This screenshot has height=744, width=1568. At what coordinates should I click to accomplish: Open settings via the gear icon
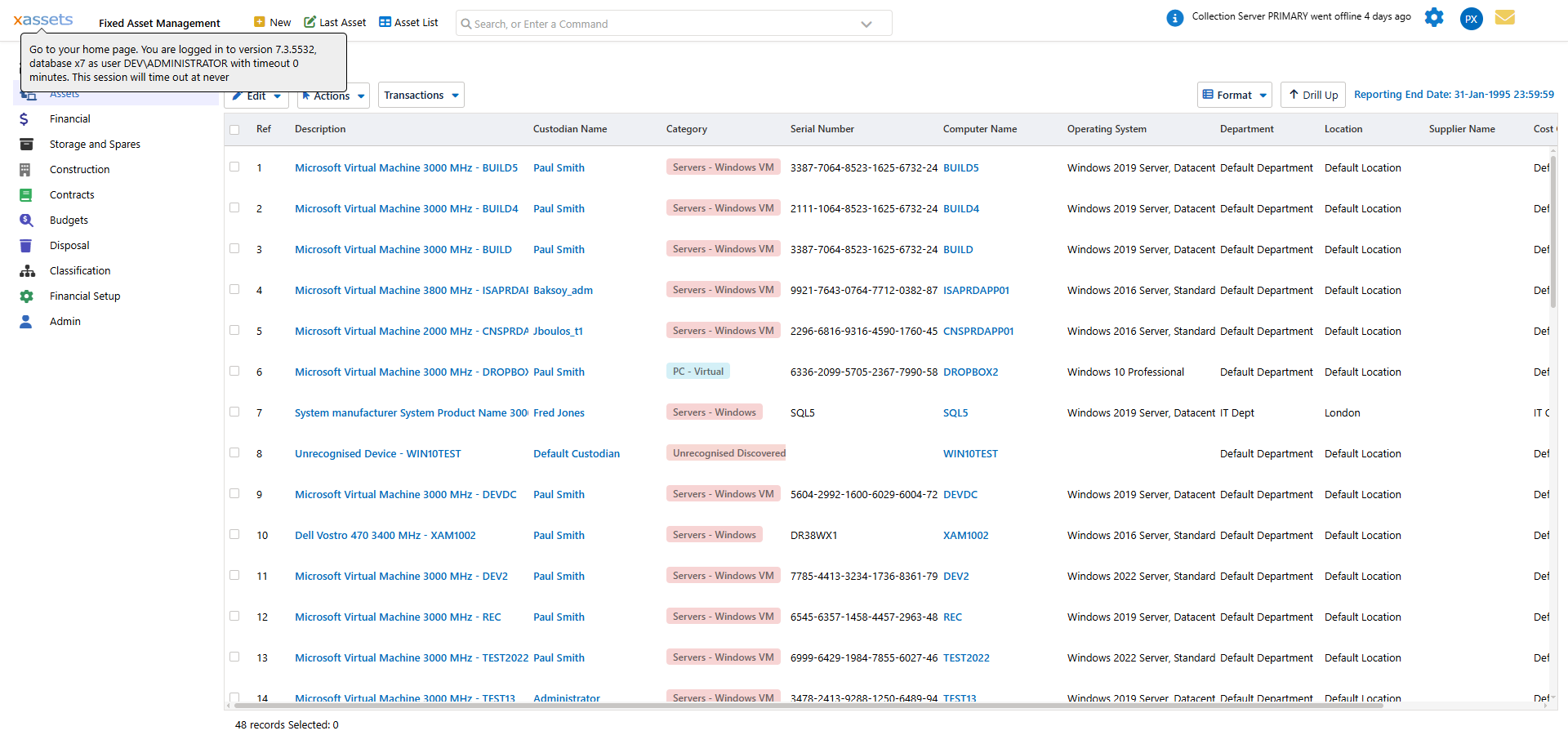click(x=1433, y=18)
